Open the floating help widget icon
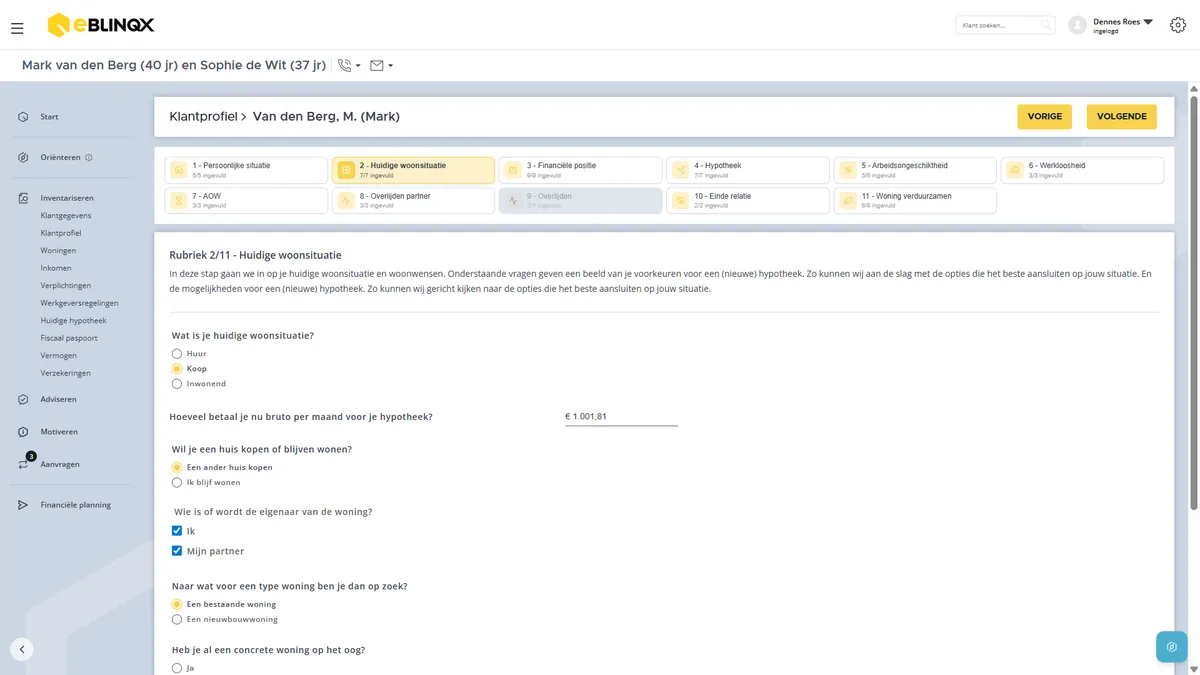The height and width of the screenshot is (675, 1200). tap(1172, 647)
